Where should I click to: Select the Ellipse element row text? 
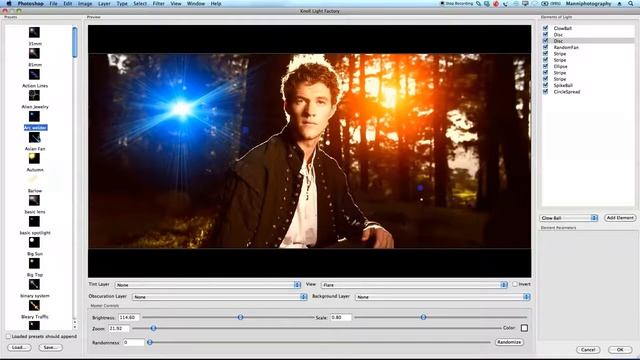(560, 66)
